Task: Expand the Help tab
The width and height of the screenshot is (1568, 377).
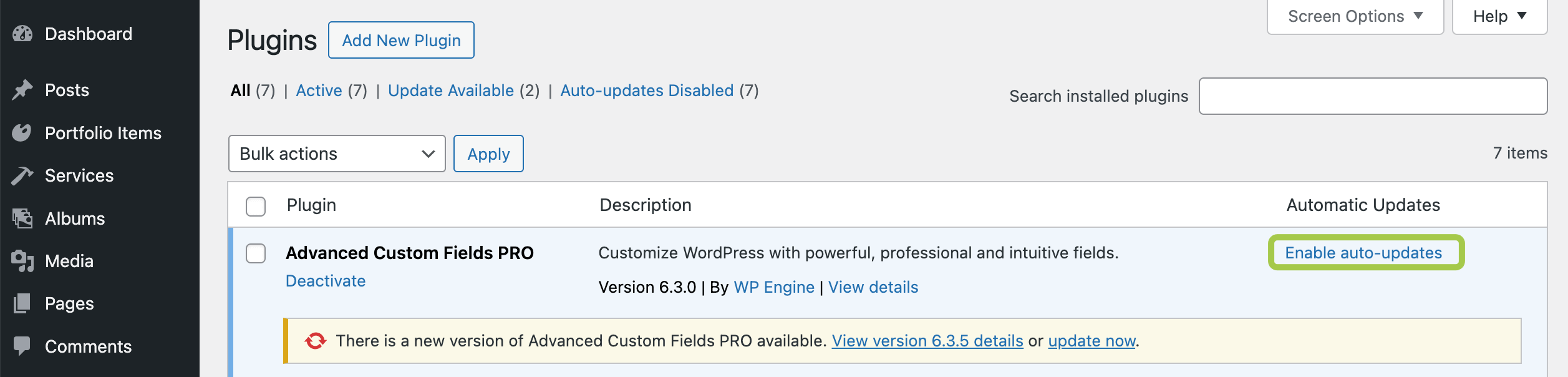Action: (1499, 16)
